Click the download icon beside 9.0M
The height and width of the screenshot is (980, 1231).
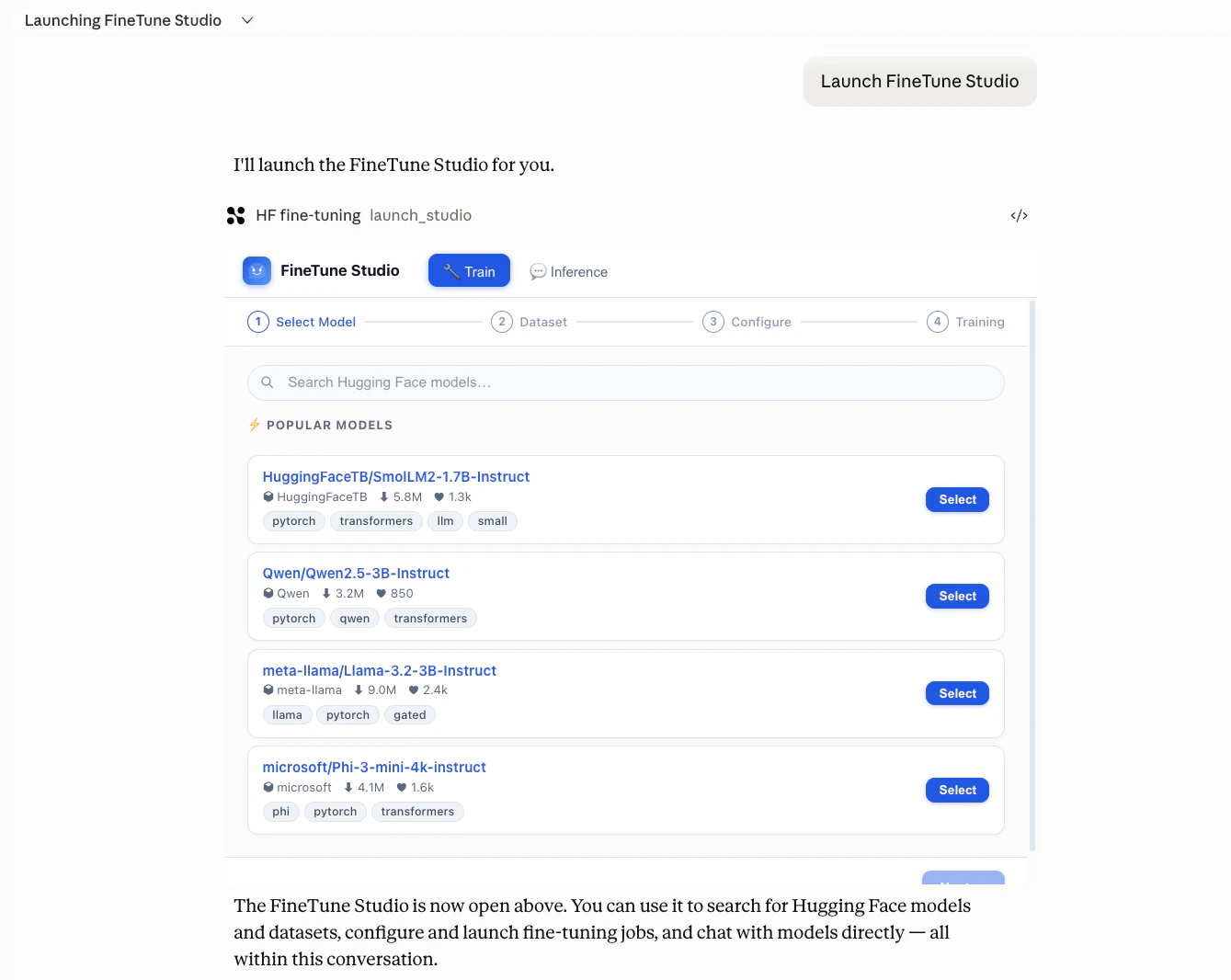(359, 689)
